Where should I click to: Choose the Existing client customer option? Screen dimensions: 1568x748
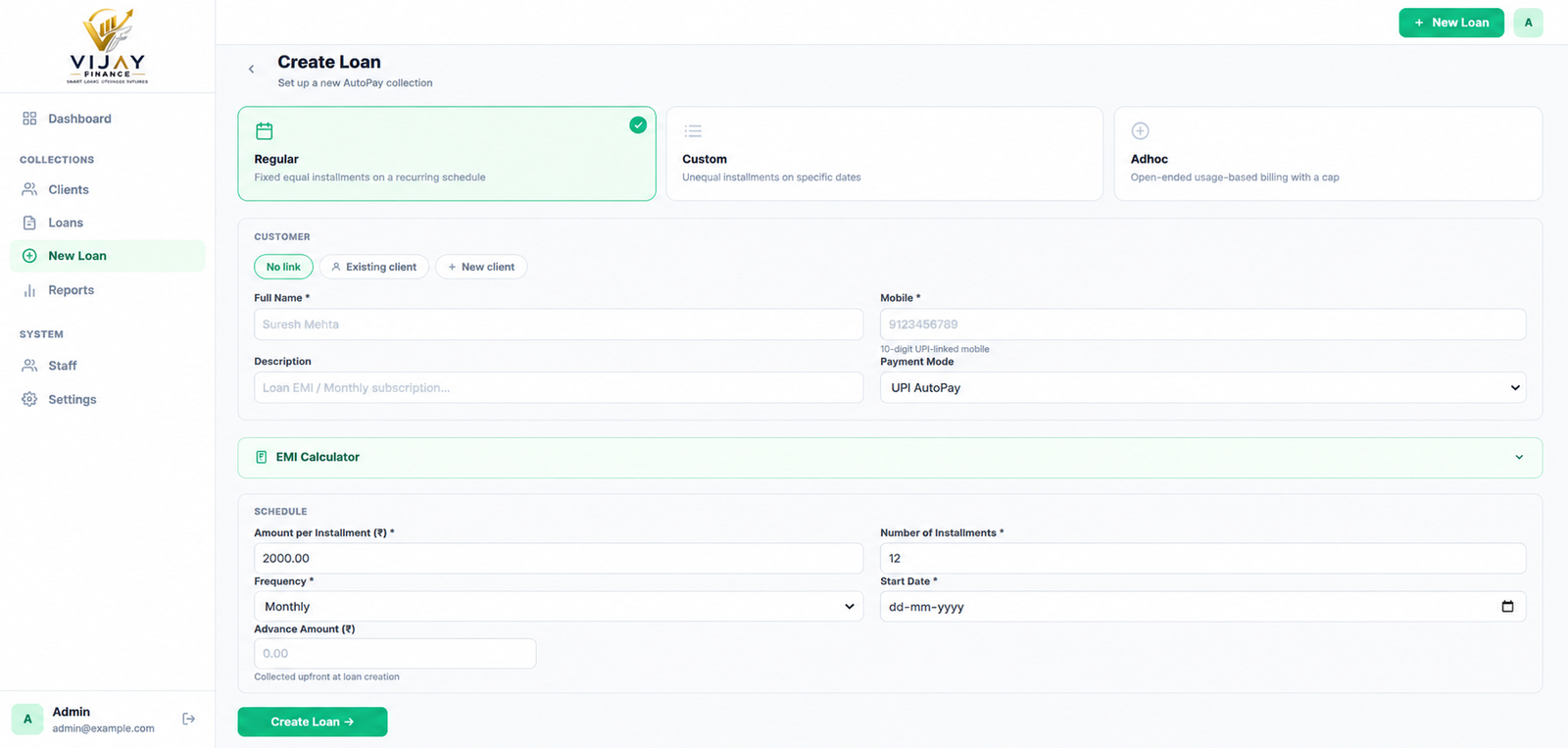373,267
